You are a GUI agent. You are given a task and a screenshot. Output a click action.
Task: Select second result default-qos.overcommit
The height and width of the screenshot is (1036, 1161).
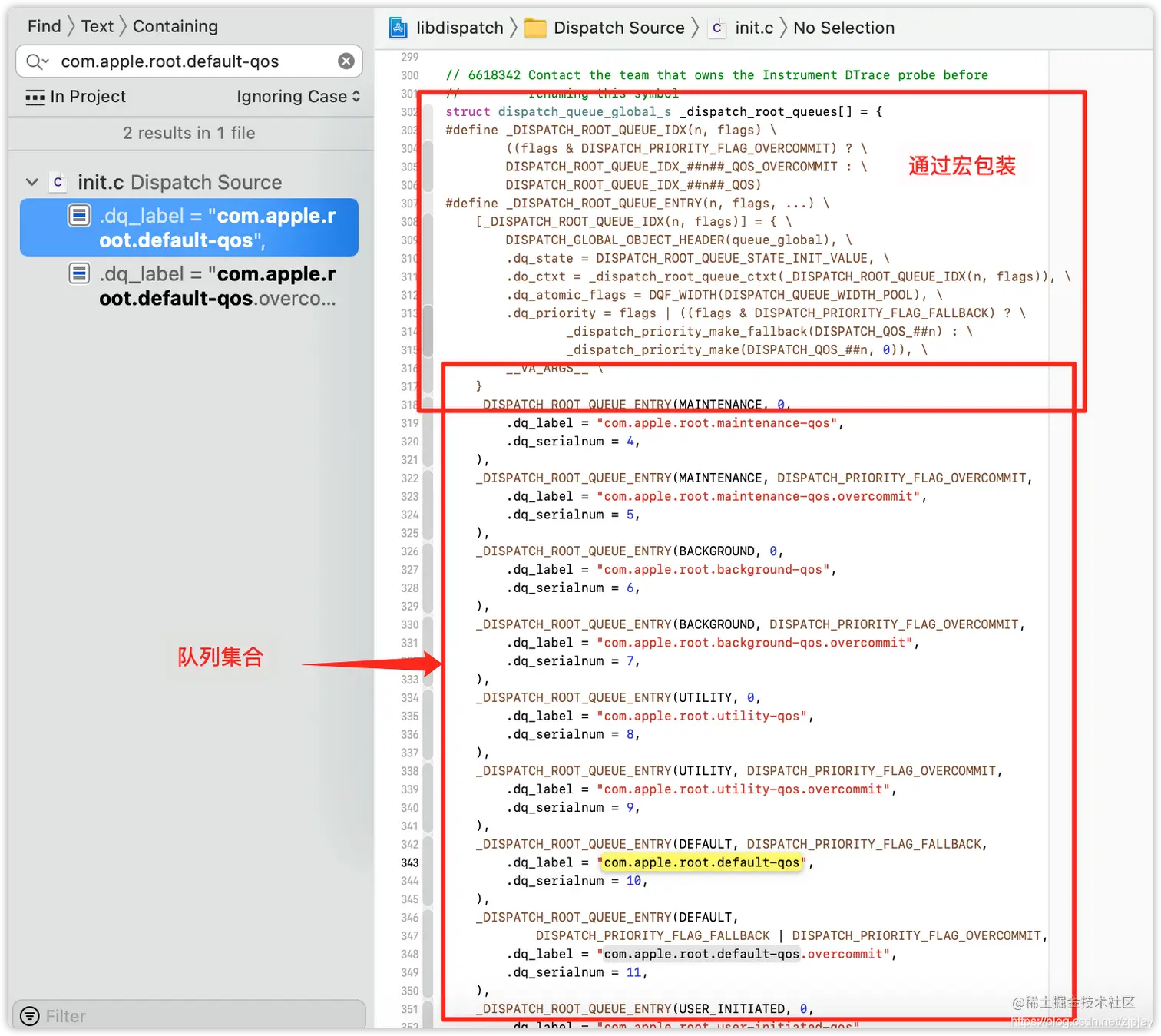click(x=189, y=286)
